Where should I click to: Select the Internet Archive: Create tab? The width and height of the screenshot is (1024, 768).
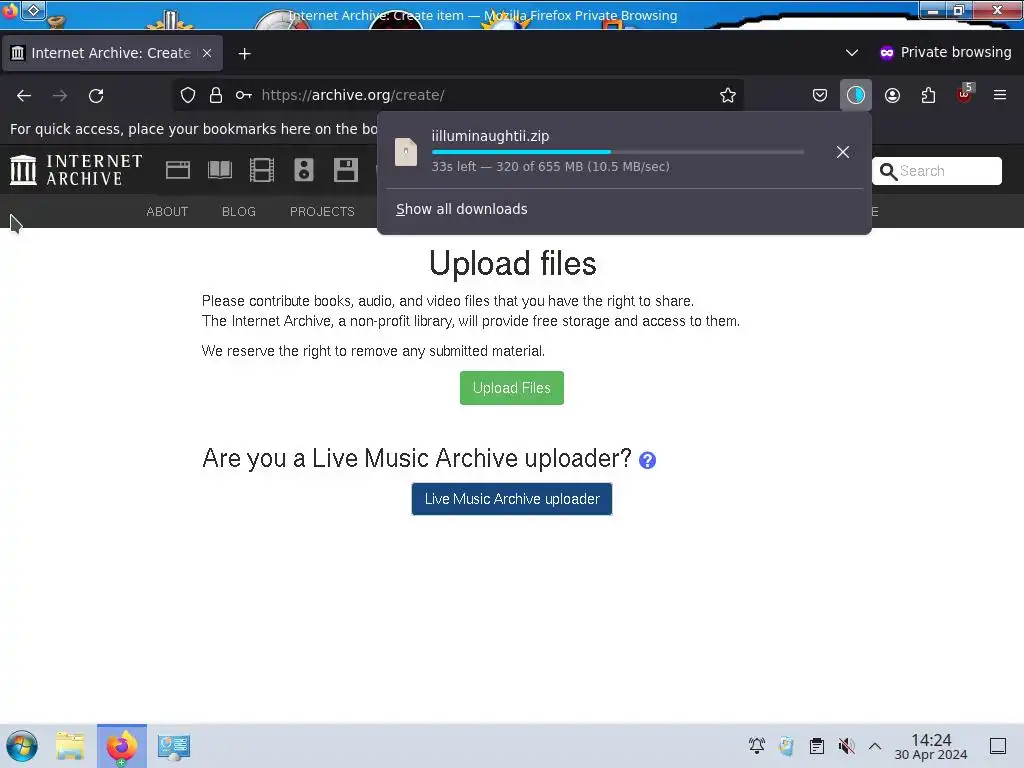pyautogui.click(x=112, y=53)
